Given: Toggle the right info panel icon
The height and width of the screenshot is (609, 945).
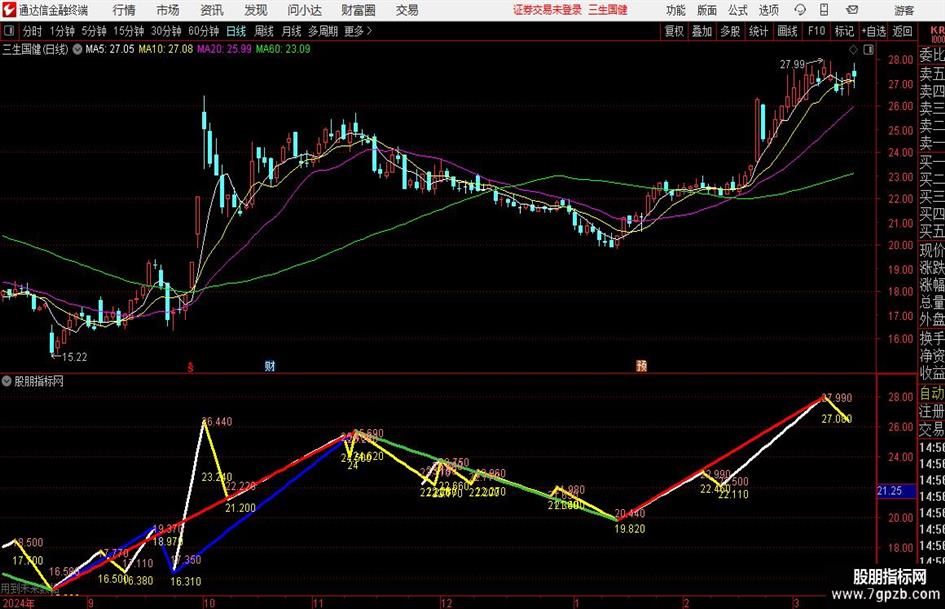Looking at the screenshot, I should coord(868,49).
